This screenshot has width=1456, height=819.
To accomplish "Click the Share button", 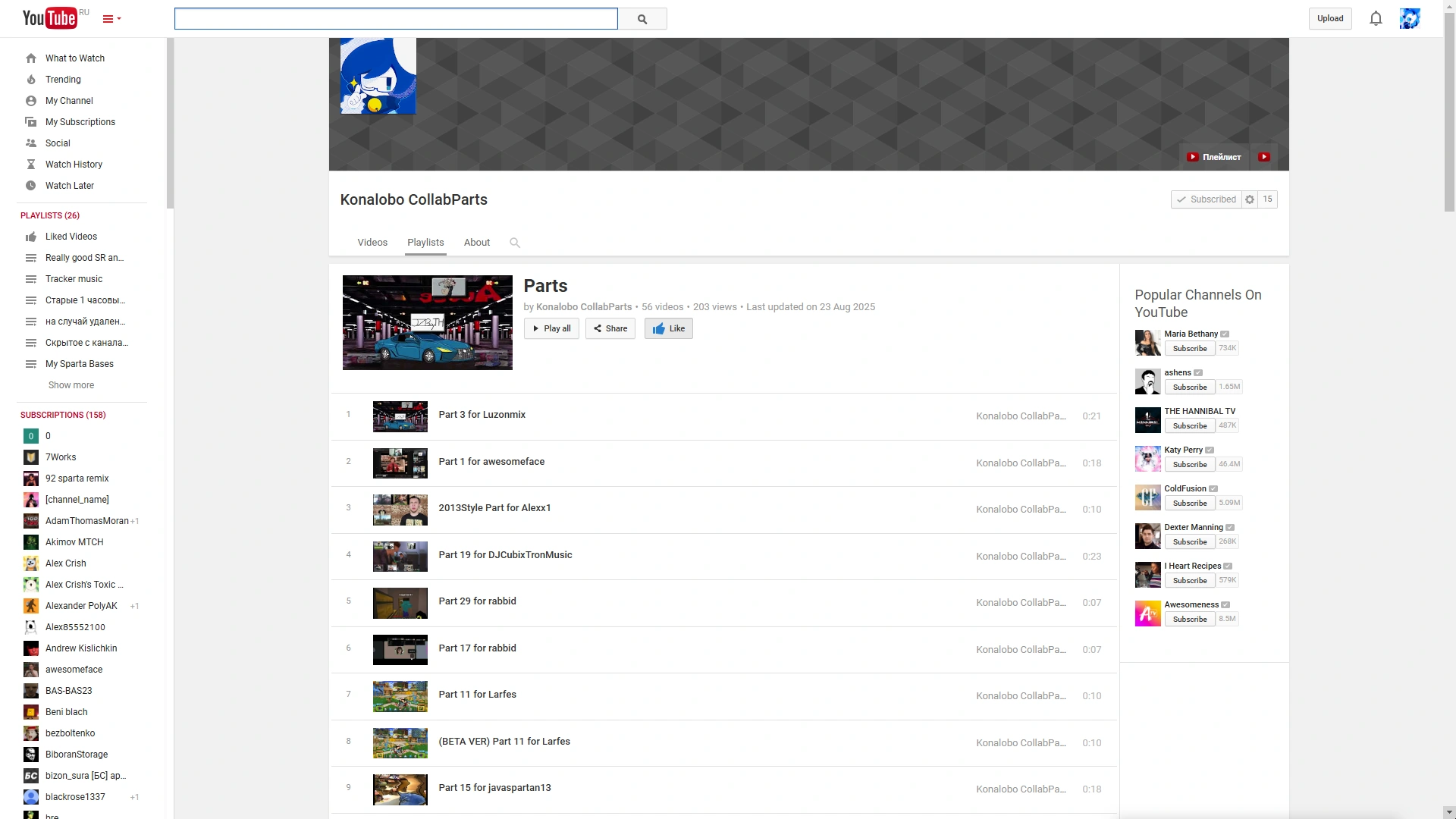I will point(610,328).
